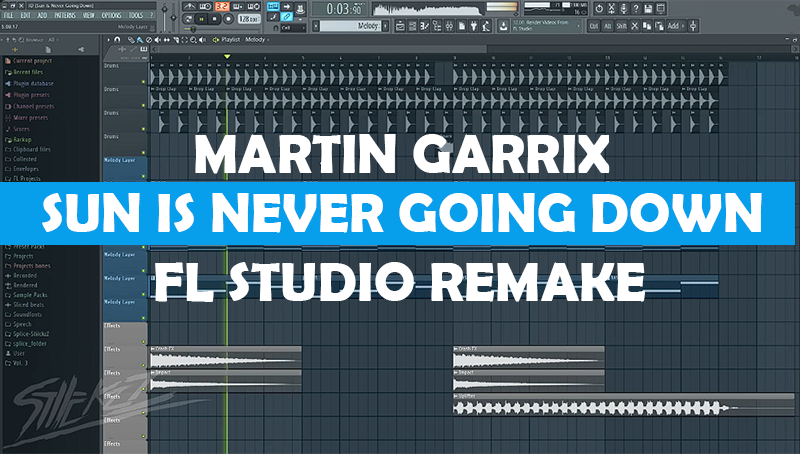Open the FILE menu

(x=9, y=15)
